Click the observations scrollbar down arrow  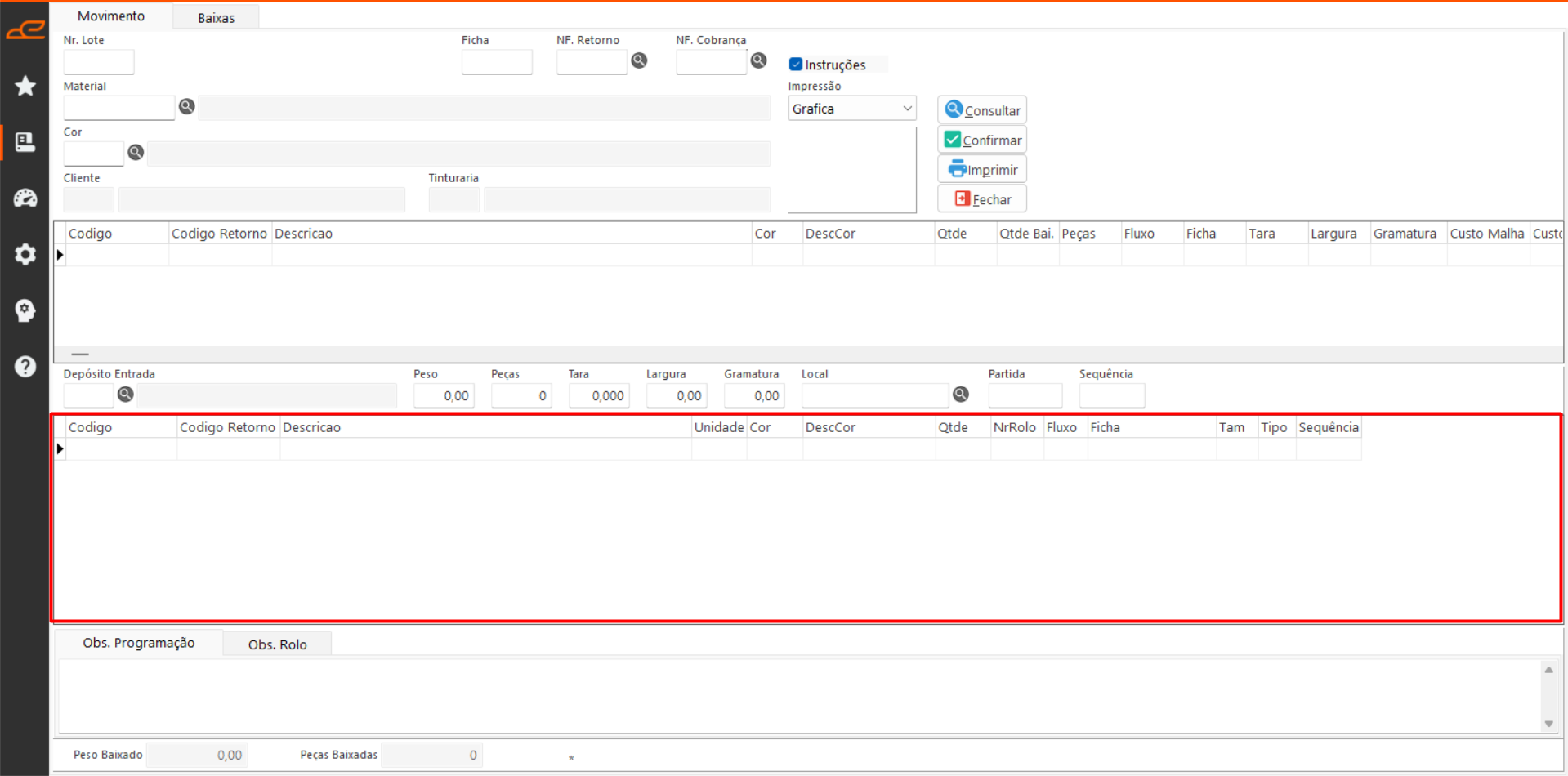(x=1548, y=724)
